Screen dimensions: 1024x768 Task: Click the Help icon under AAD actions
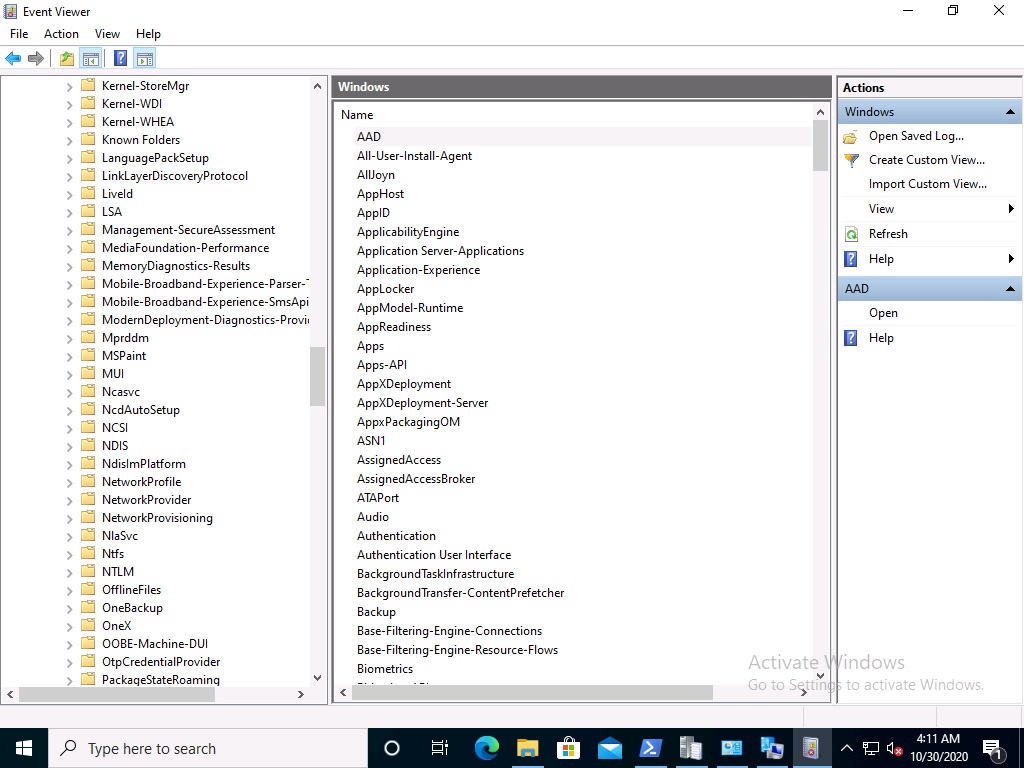(850, 338)
